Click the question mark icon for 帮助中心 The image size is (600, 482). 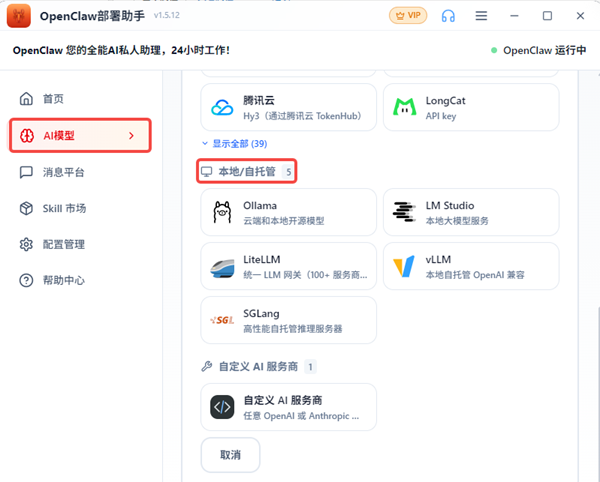26,280
